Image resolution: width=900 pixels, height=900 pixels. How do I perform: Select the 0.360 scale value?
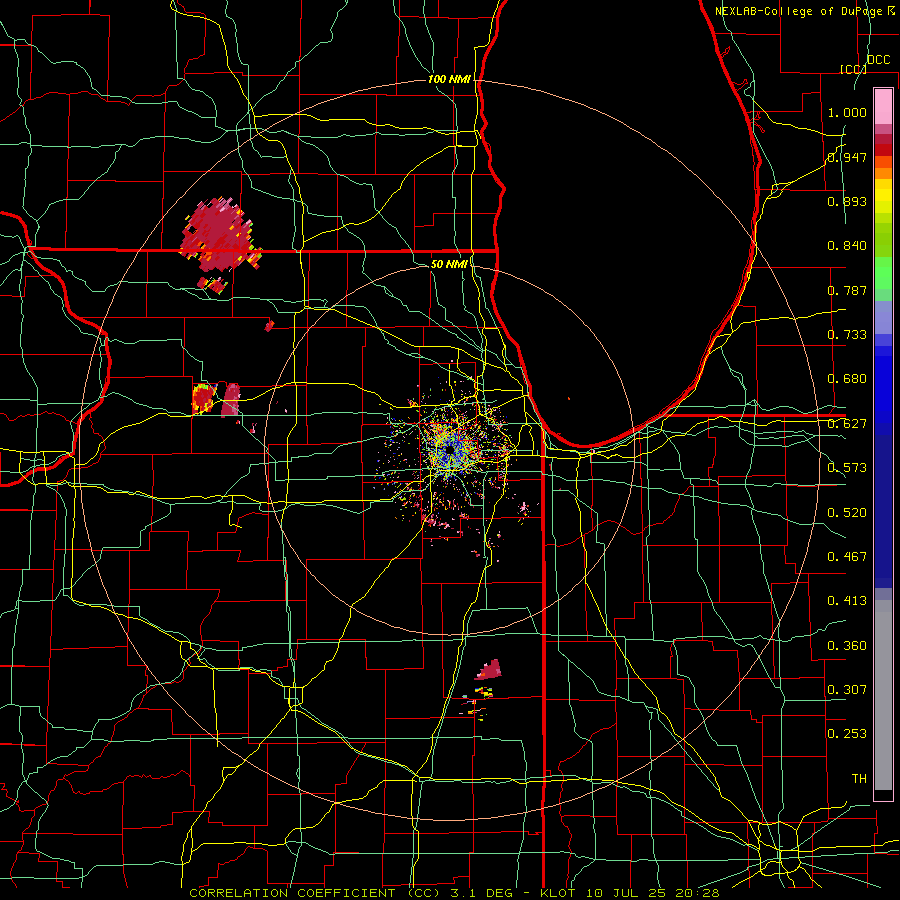click(x=847, y=646)
